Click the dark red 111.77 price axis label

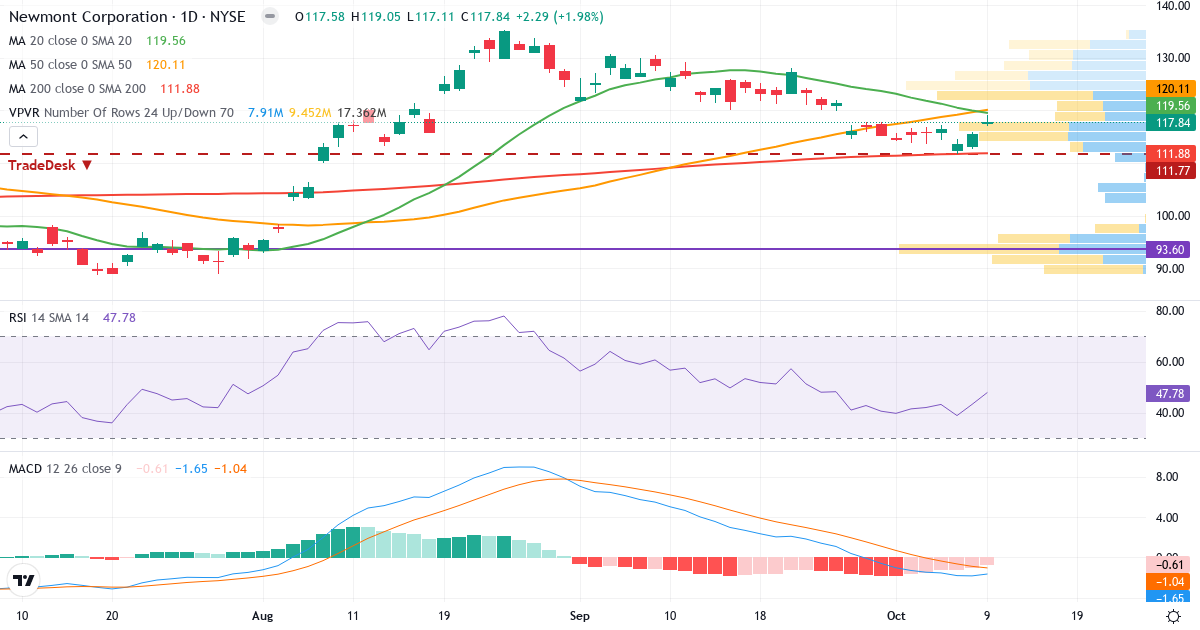(1171, 171)
